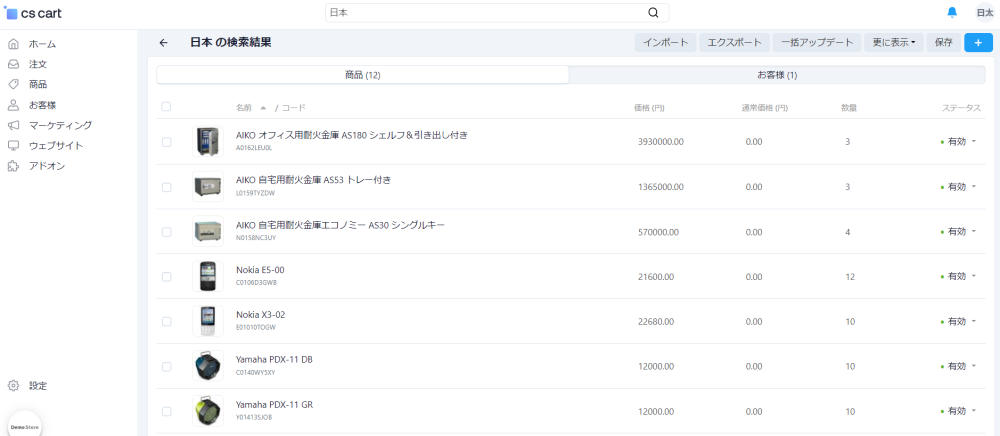The width and height of the screenshot is (1000, 436).
Task: Check the Yamaha PDX-11 DB row checkbox
Action: coord(166,367)
